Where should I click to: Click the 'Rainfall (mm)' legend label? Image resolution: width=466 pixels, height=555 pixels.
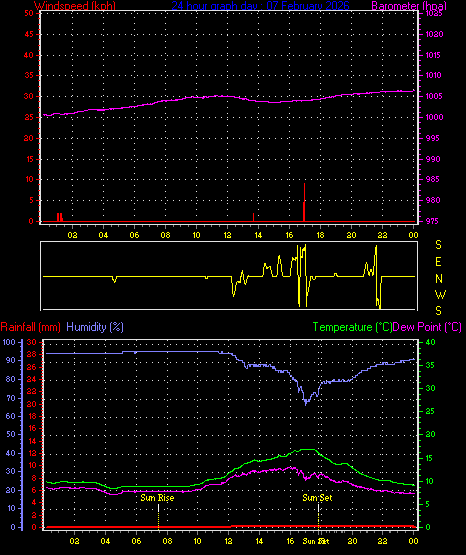click(30, 327)
